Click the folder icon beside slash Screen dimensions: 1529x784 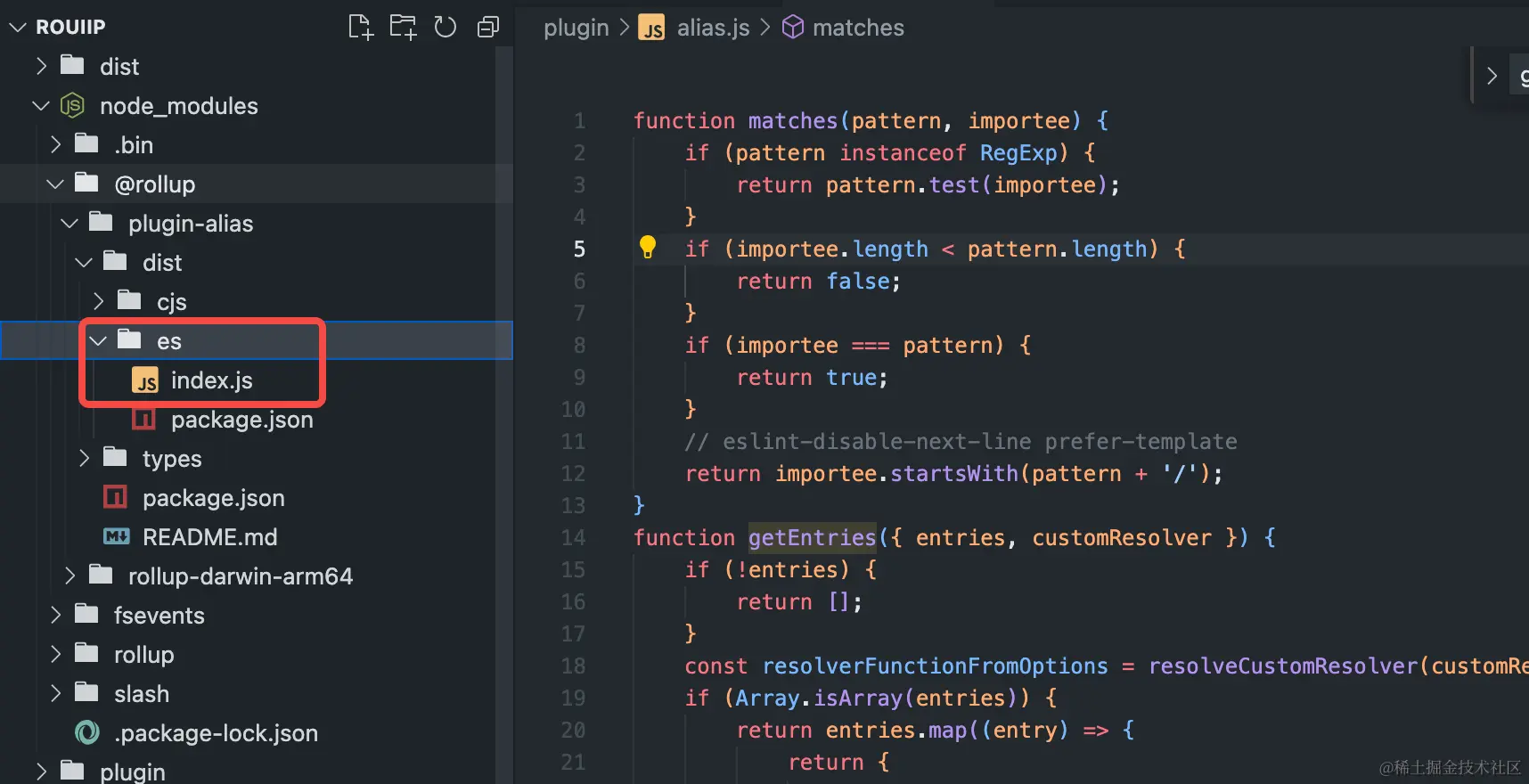pos(86,692)
